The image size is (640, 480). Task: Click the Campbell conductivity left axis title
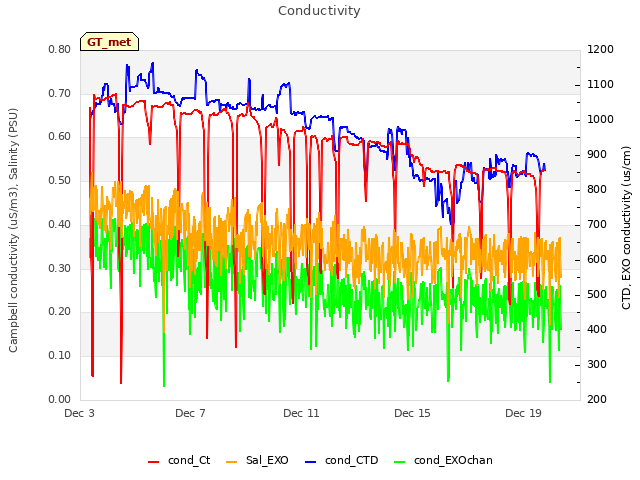coord(13,230)
